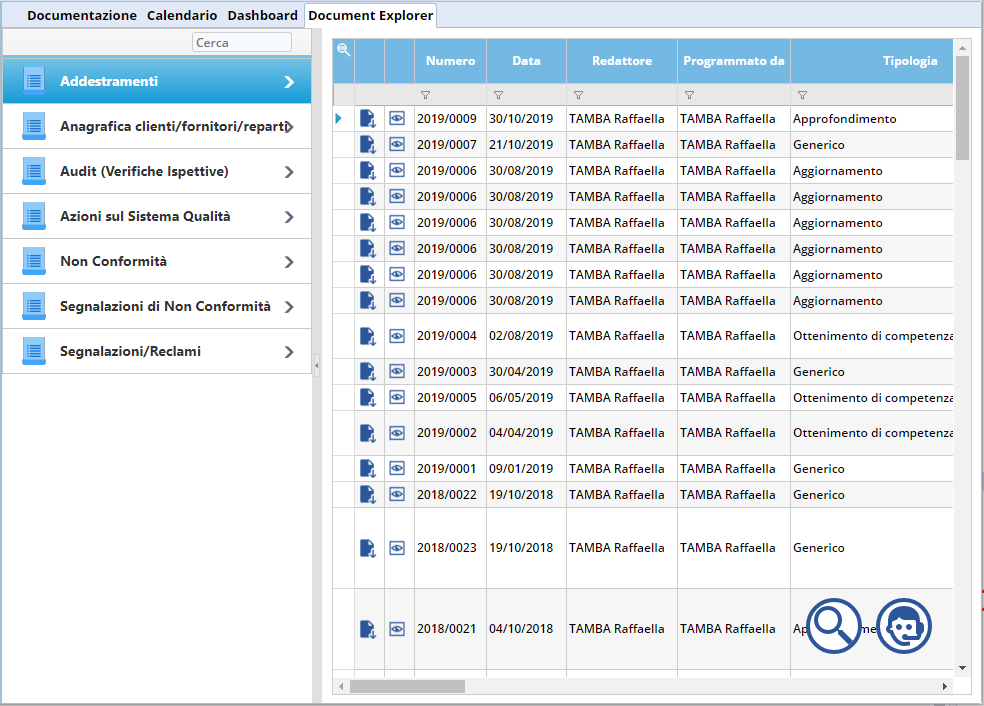
Task: Click the list icon beside Non Conformità
Action: pos(35,261)
